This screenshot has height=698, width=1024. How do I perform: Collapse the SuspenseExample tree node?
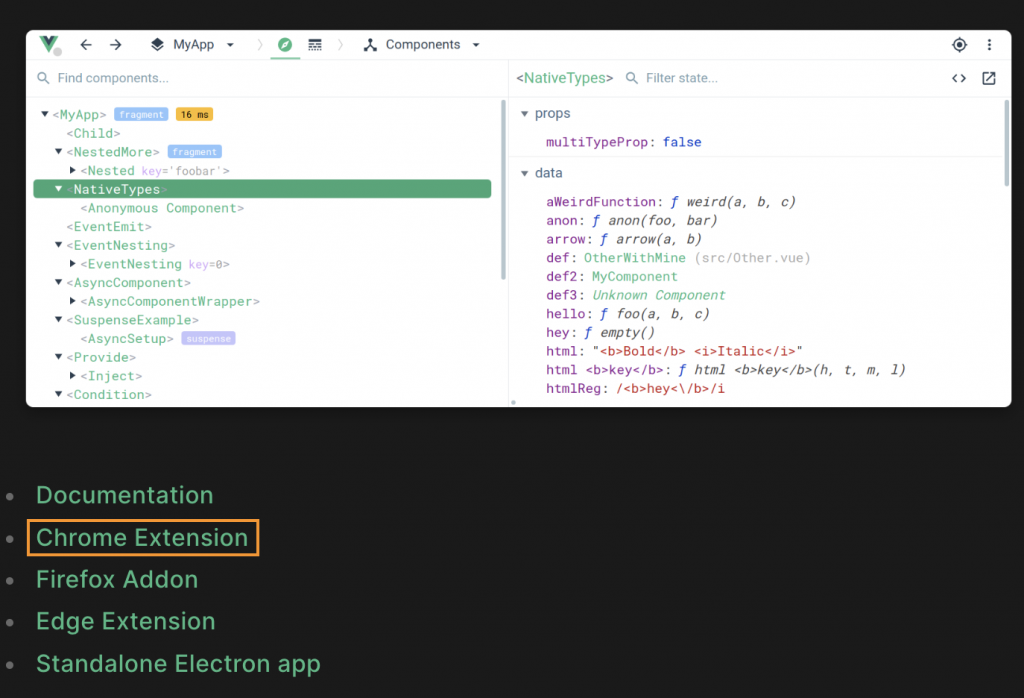pos(58,320)
